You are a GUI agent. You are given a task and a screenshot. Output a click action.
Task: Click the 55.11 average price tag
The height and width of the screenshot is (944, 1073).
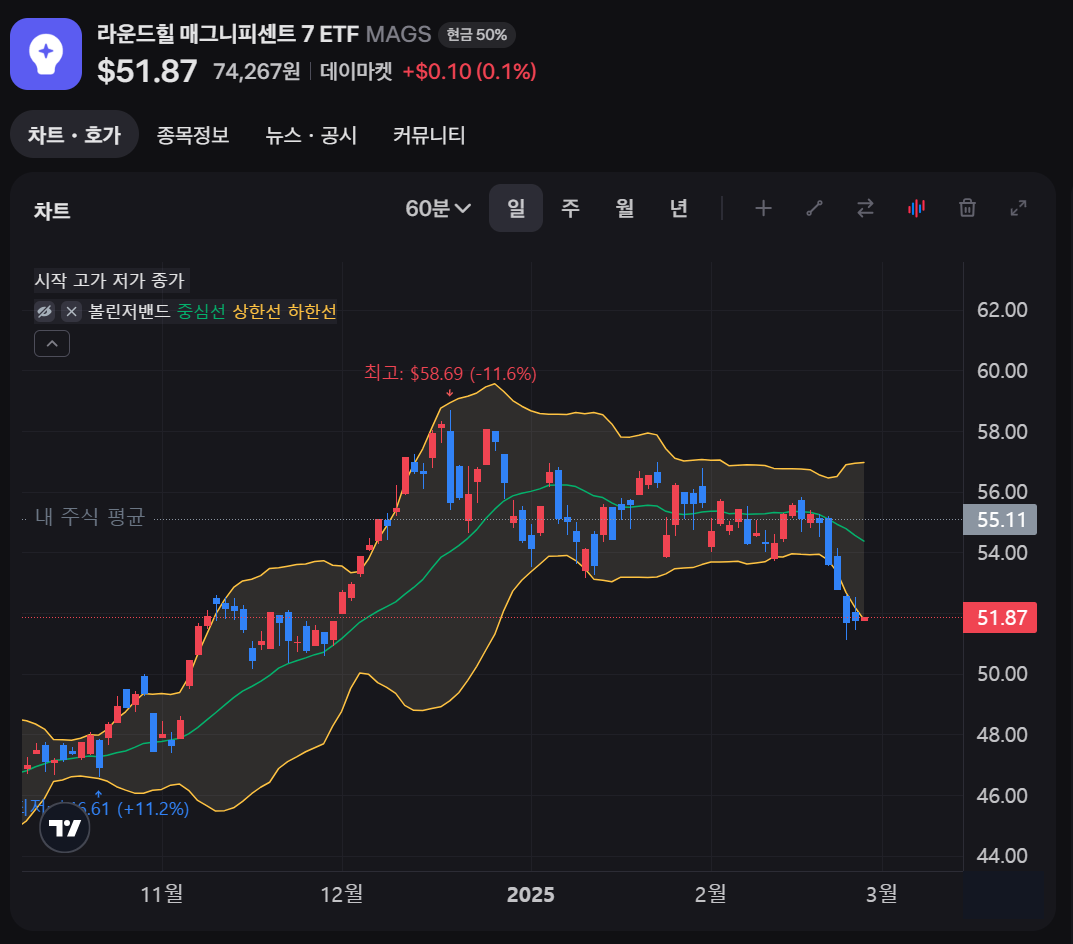[x=1000, y=520]
